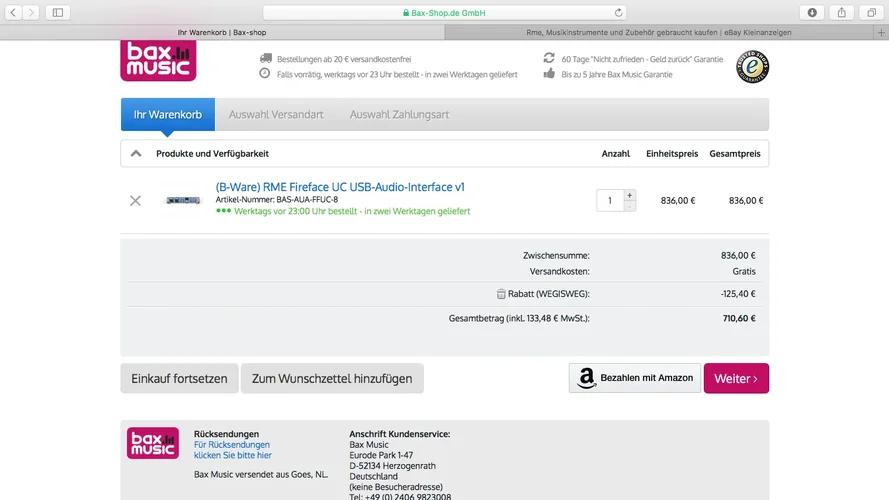Go back with Safari back arrow
The height and width of the screenshot is (500, 889).
[13, 12]
